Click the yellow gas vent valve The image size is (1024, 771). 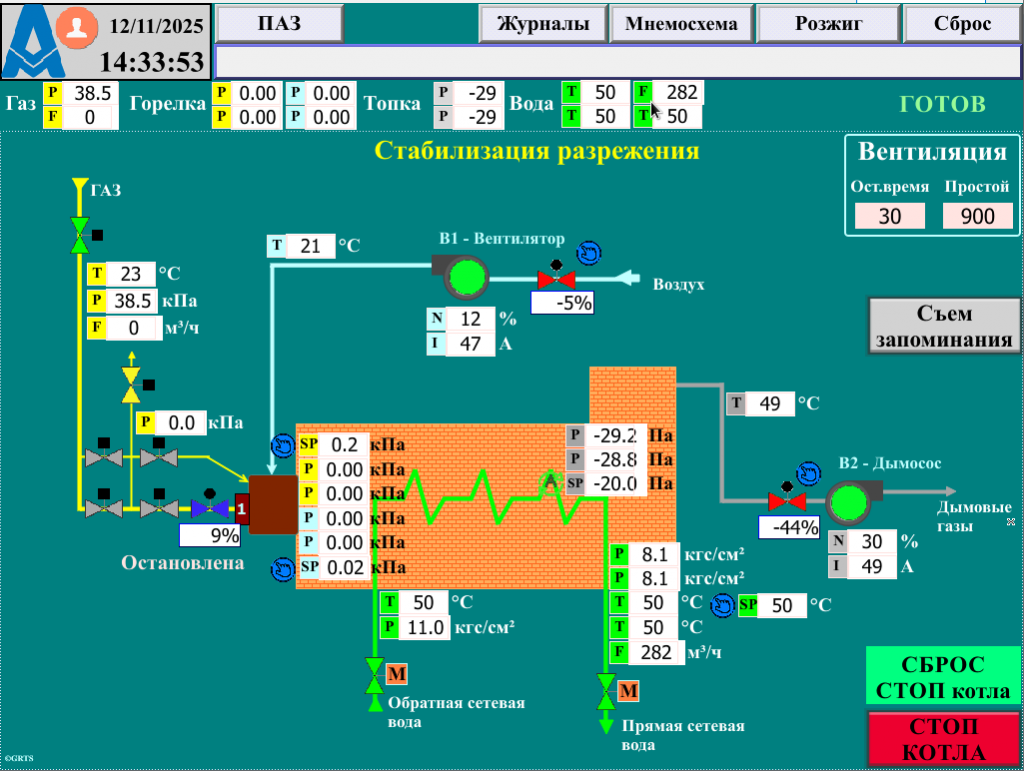click(131, 384)
